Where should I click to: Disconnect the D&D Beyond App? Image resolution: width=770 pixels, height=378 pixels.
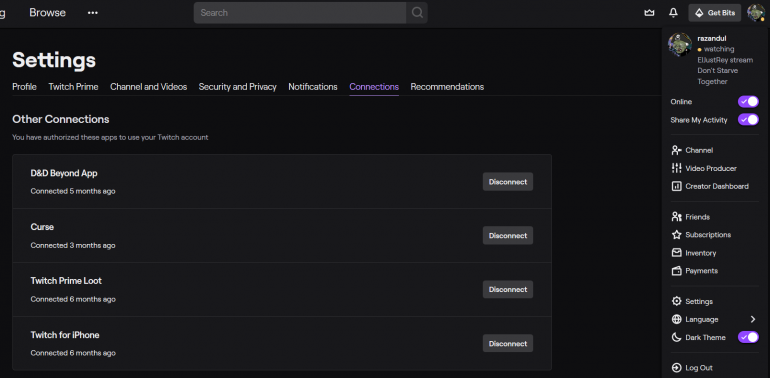coord(508,182)
